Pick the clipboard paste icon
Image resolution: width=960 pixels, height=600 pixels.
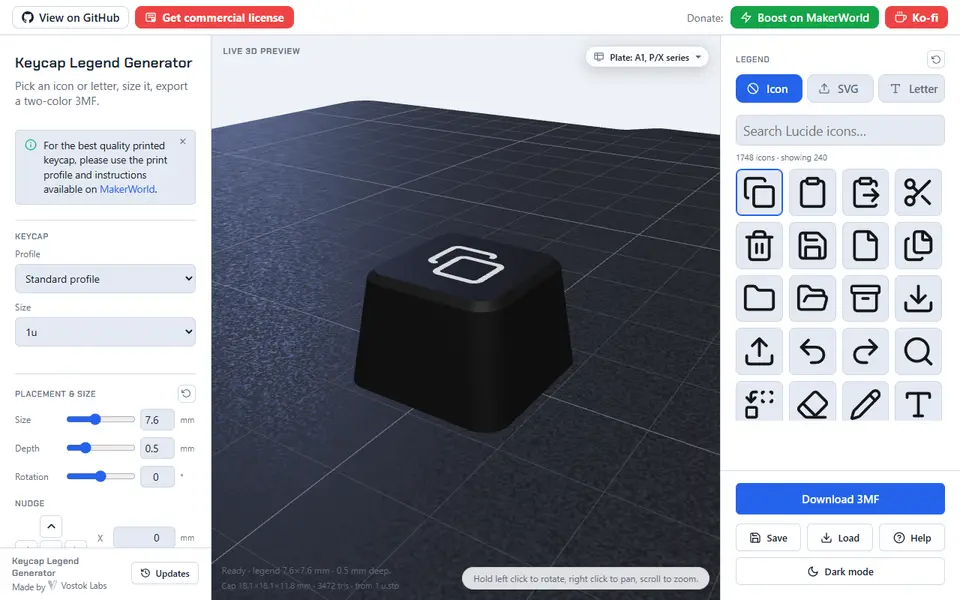click(x=864, y=192)
